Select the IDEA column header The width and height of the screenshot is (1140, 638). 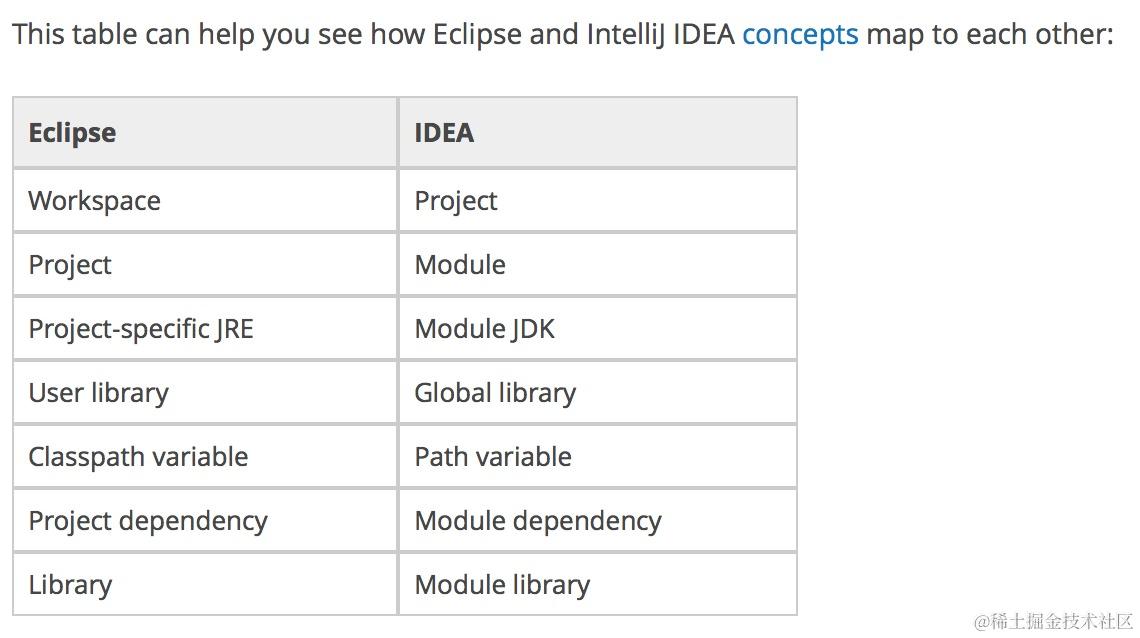598,132
